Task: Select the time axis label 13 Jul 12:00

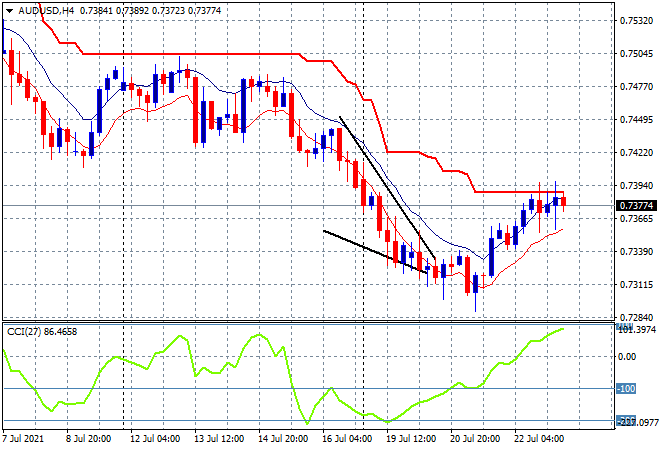Action: pyautogui.click(x=219, y=439)
